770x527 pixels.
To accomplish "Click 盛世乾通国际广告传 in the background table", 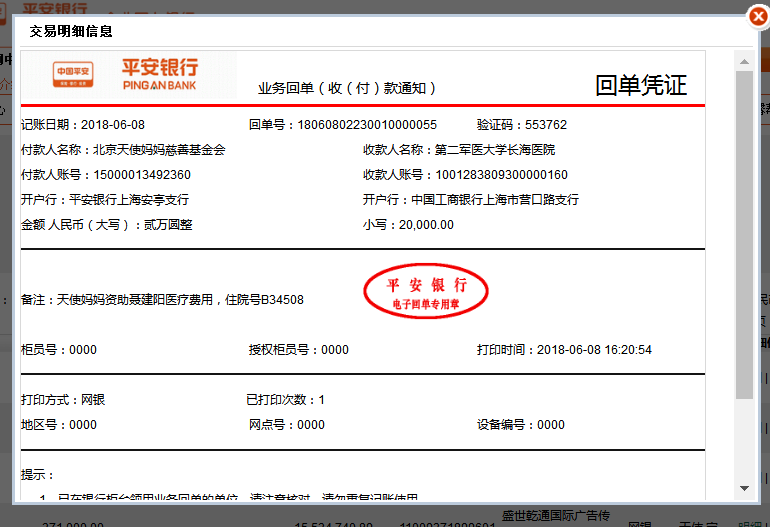I will 555,515.
